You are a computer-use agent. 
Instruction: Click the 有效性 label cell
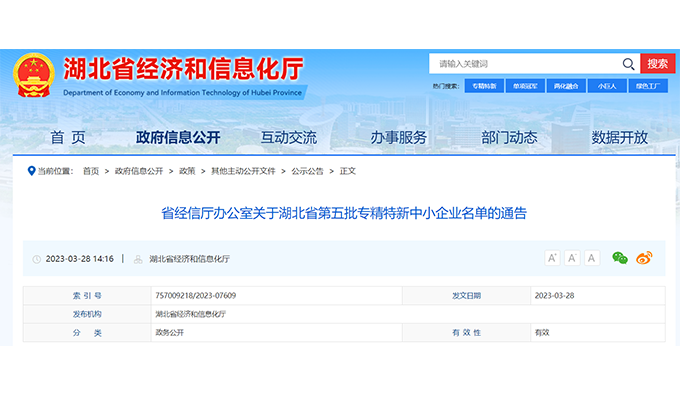point(466,333)
